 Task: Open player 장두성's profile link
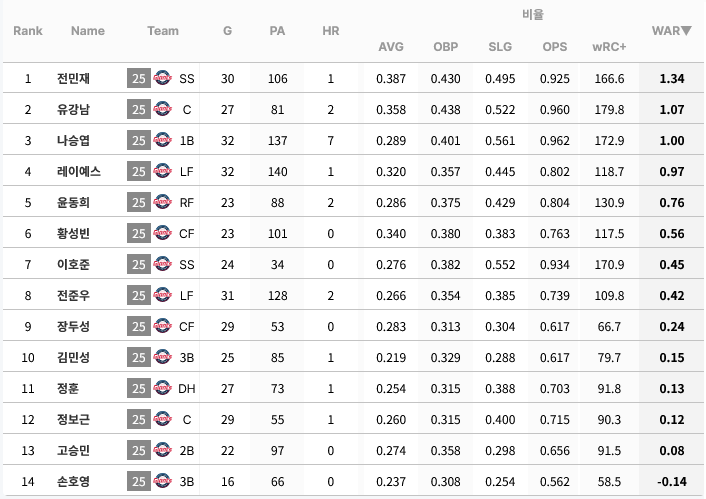[73, 327]
